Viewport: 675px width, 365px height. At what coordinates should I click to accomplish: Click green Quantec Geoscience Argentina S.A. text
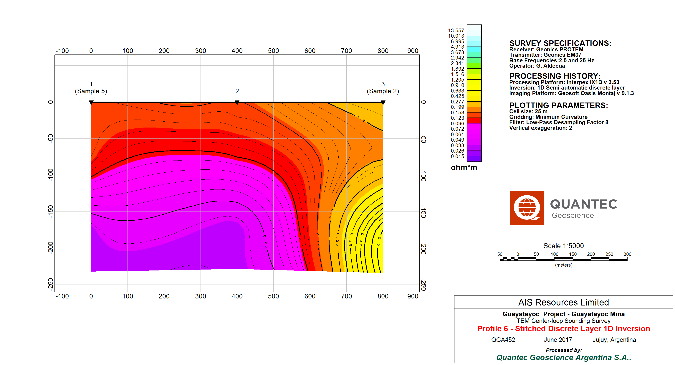coord(564,357)
